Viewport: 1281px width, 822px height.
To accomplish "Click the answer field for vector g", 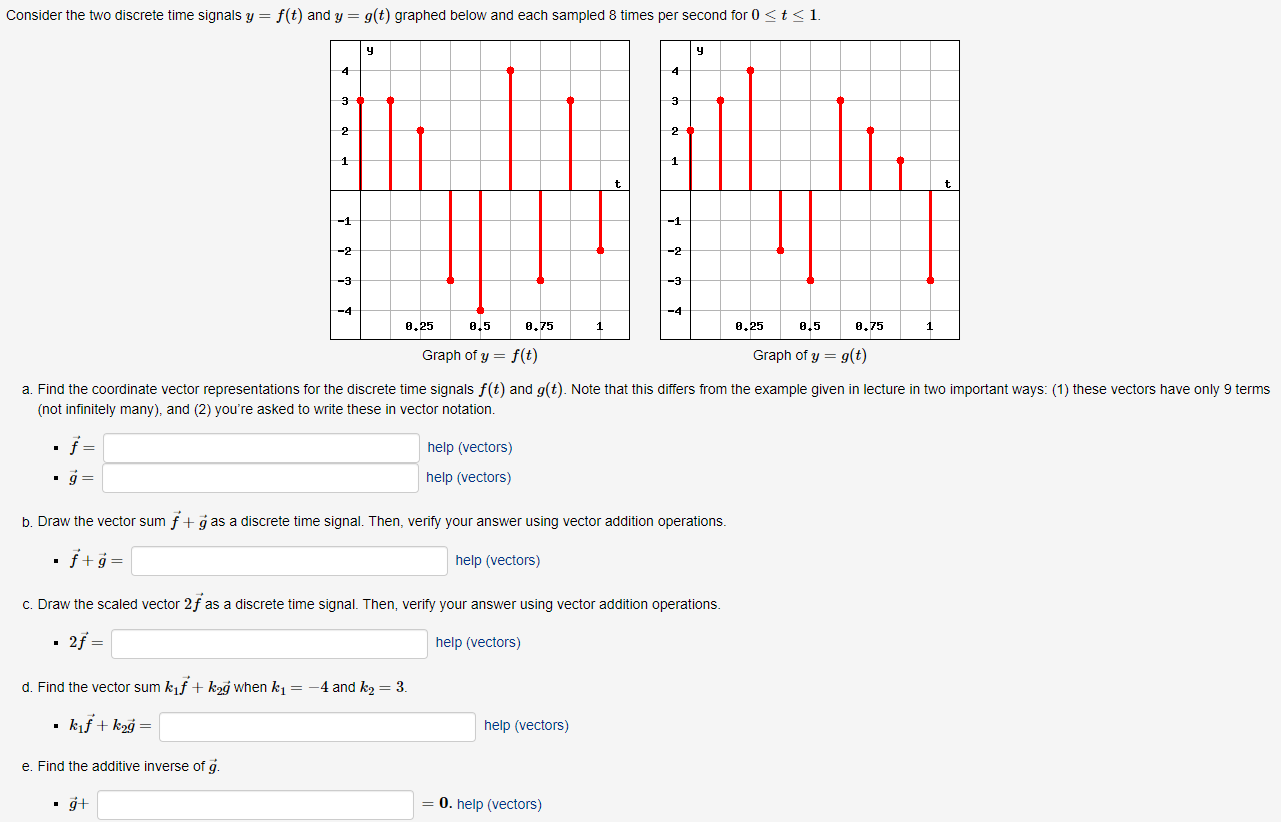I will tap(261, 478).
